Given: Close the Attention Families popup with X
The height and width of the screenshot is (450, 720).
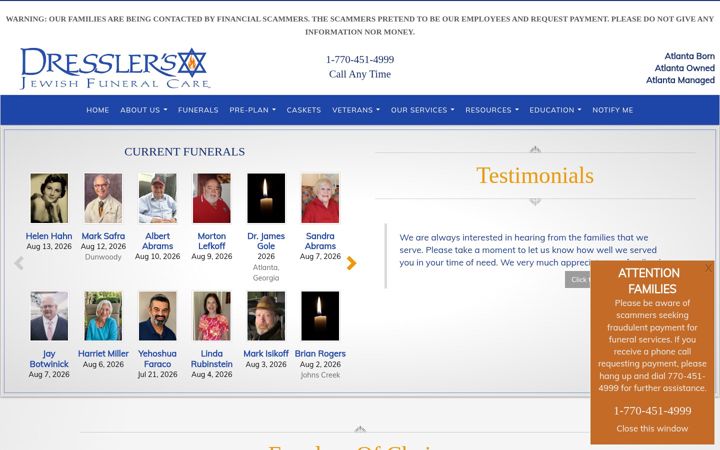Looking at the screenshot, I should coord(709,268).
